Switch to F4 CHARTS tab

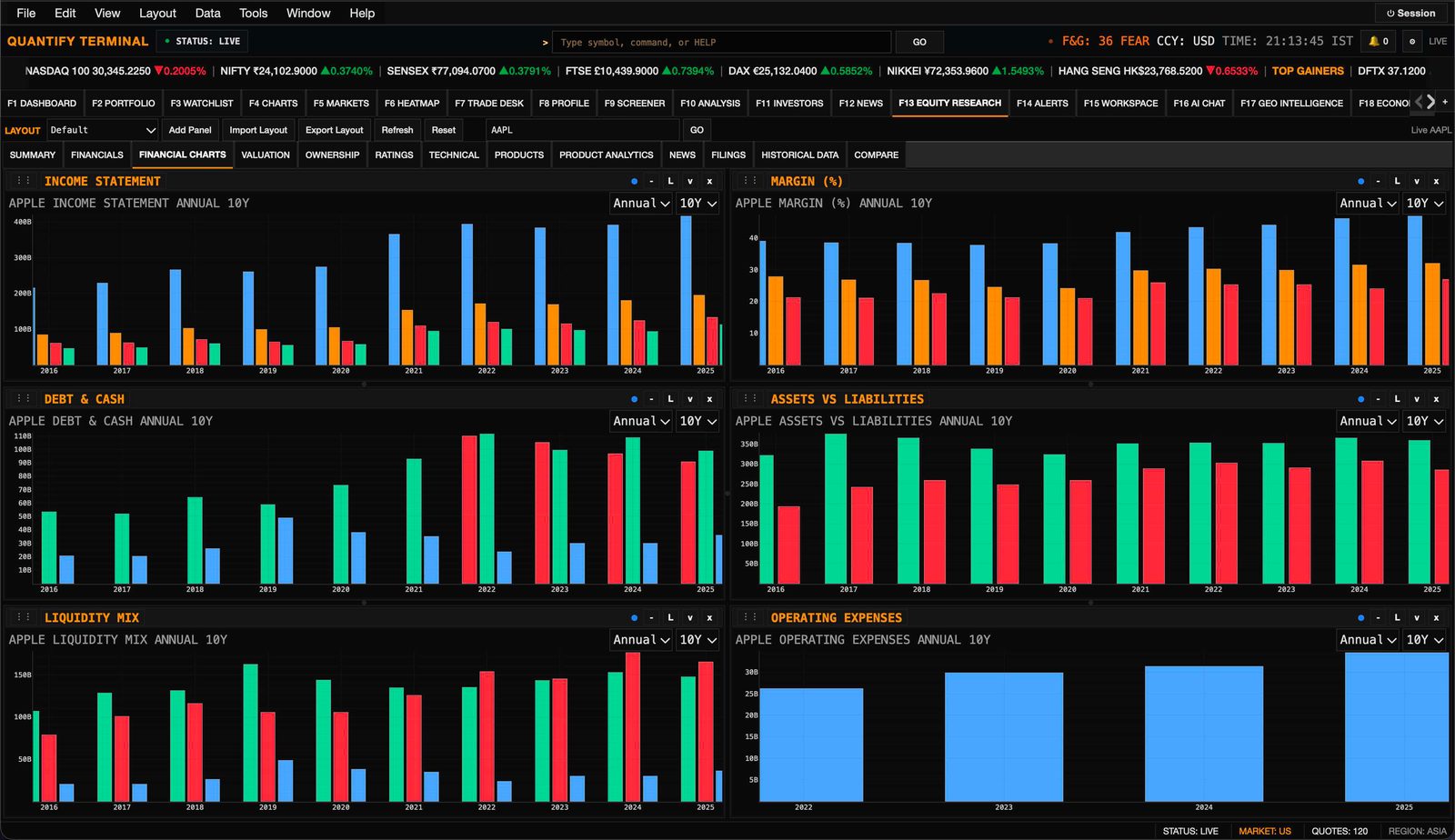click(273, 103)
